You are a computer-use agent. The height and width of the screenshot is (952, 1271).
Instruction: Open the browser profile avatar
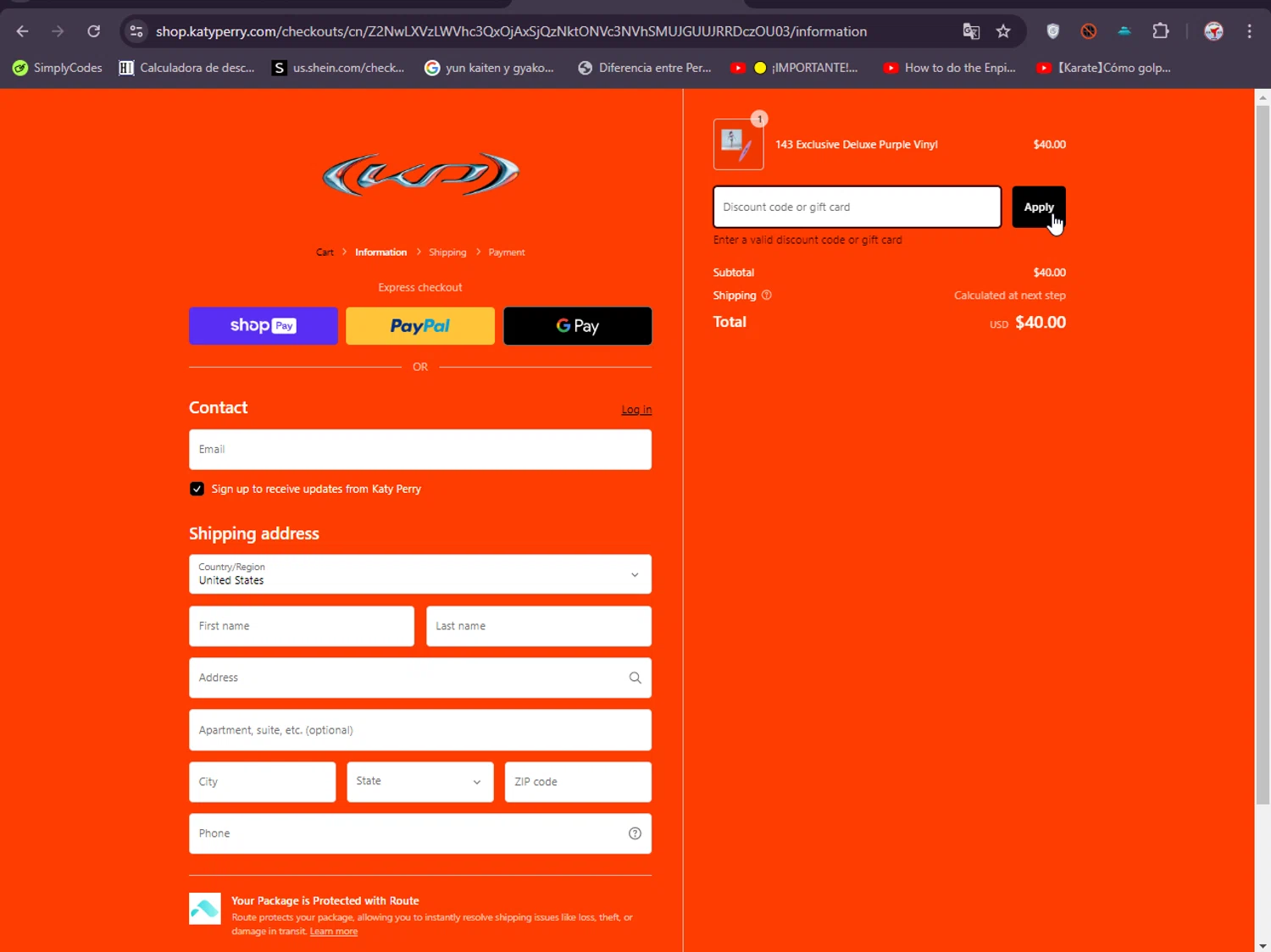point(1213,31)
